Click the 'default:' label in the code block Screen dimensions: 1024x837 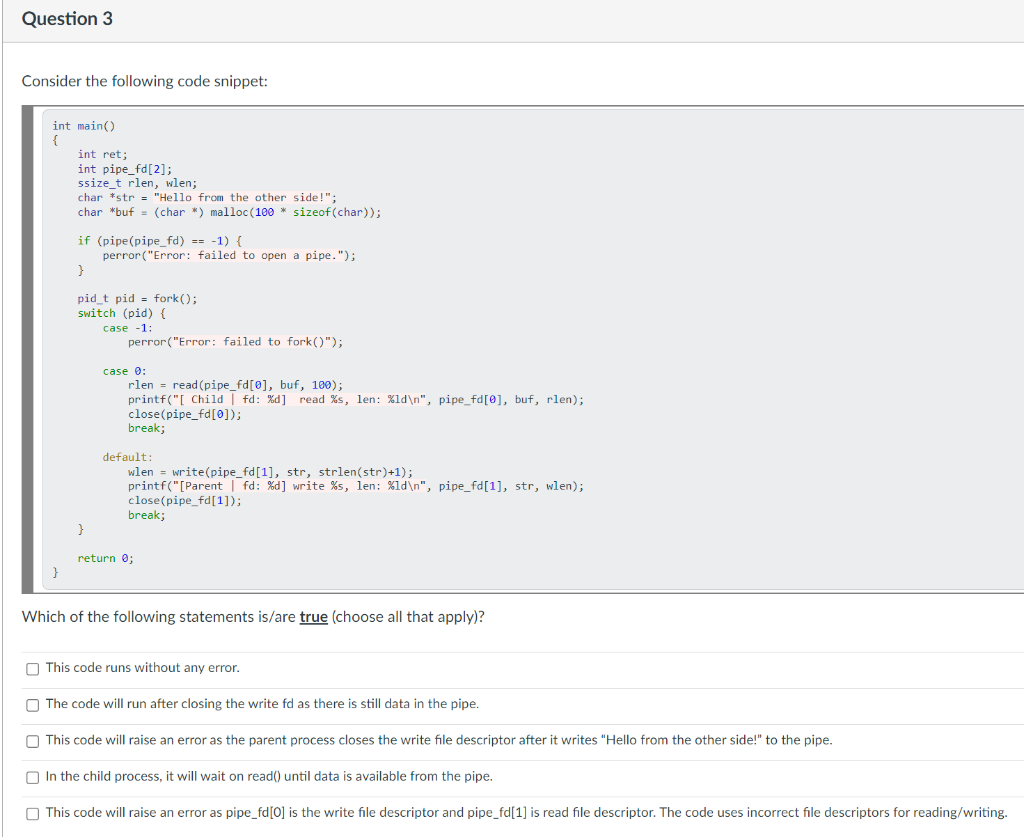tap(127, 457)
